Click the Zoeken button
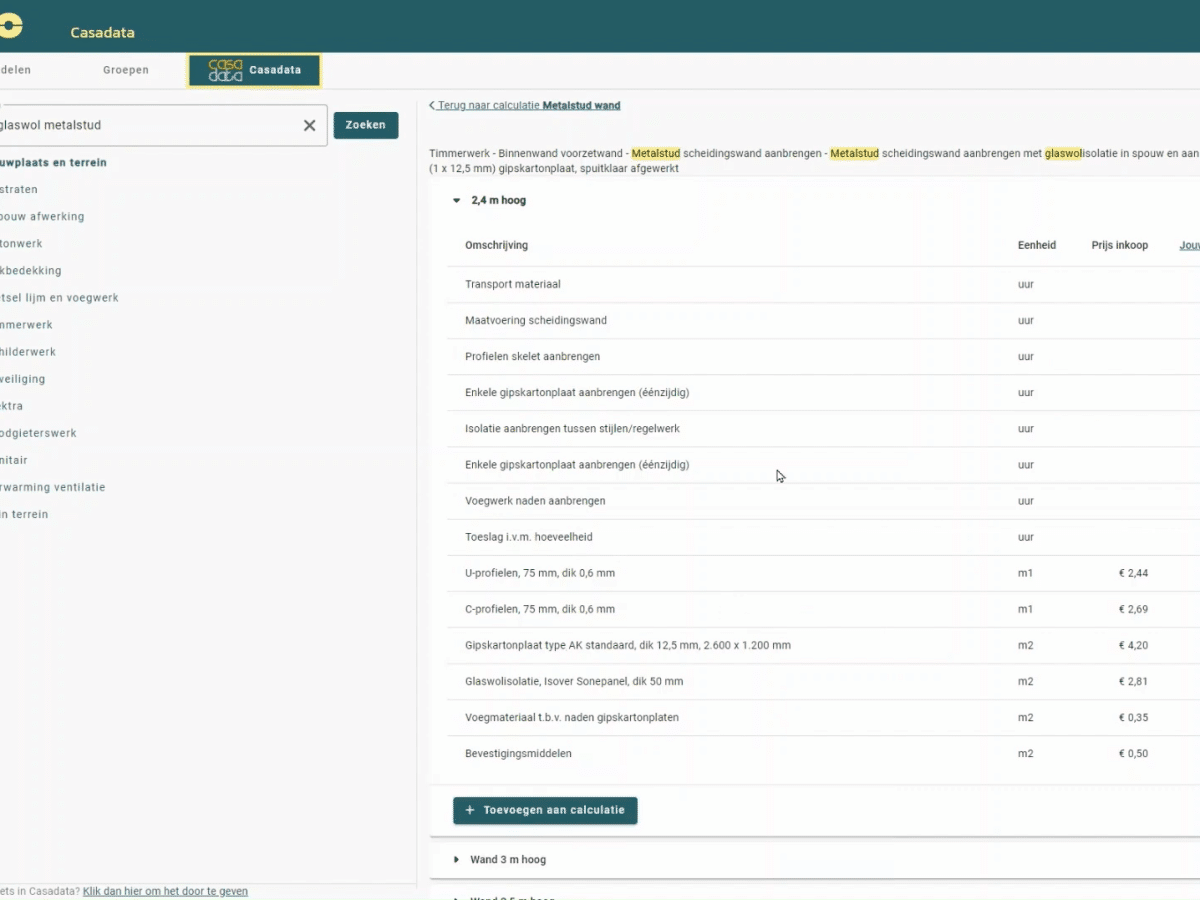Viewport: 1200px width, 900px height. click(x=366, y=125)
